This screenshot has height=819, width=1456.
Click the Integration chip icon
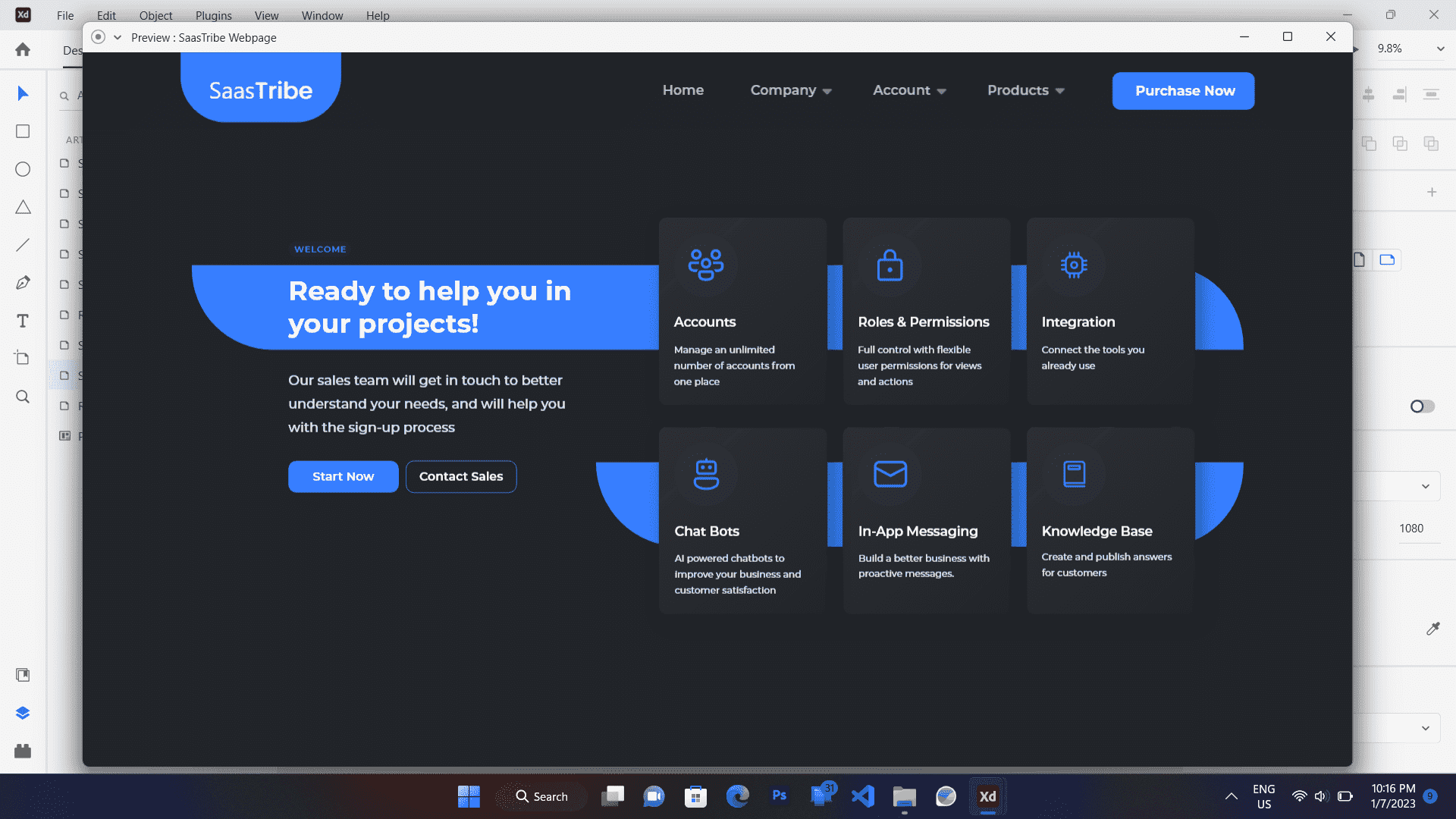[x=1074, y=265]
